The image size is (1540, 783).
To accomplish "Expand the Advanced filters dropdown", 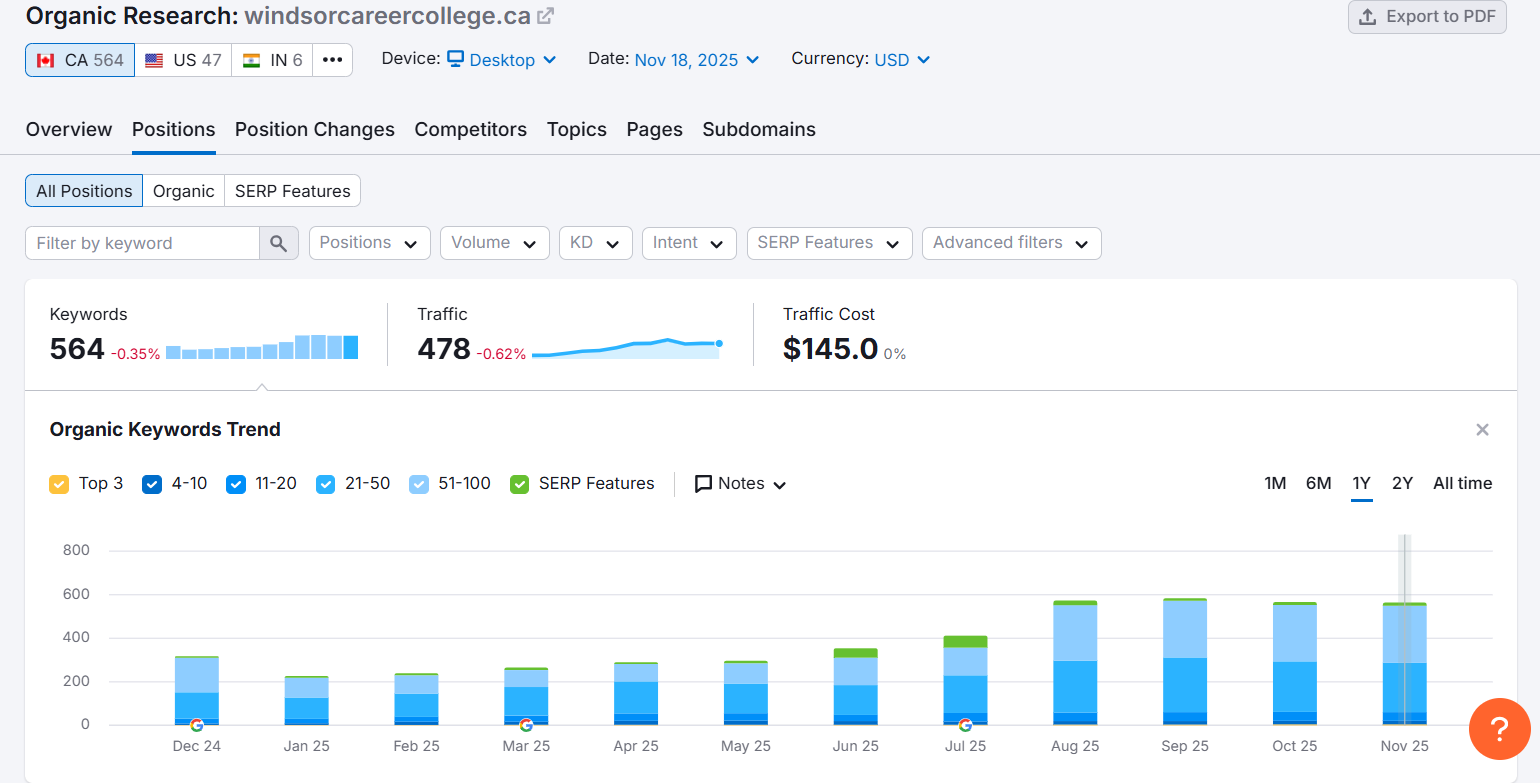I will pos(1010,243).
